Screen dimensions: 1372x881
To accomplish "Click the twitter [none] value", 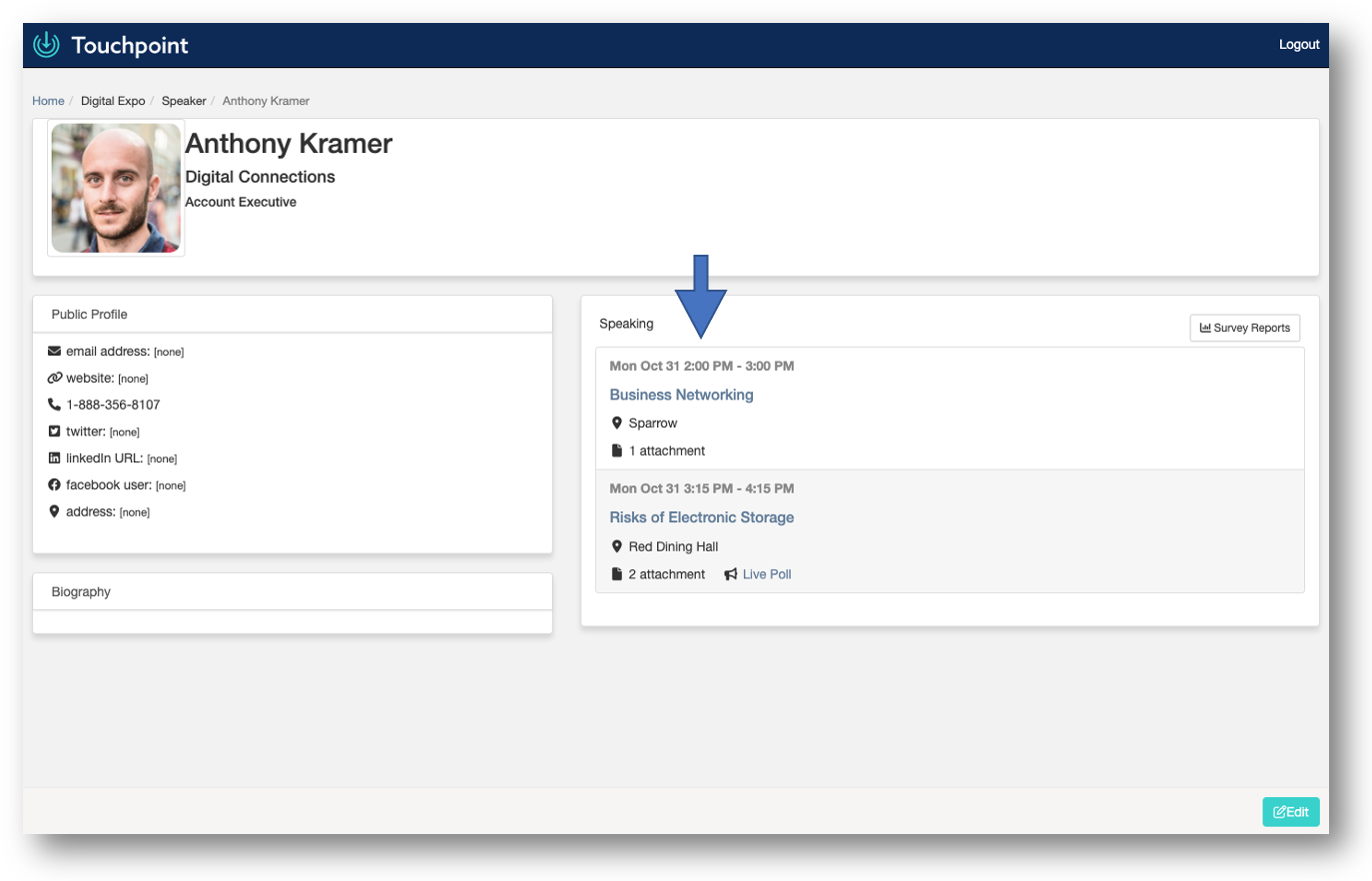I will (125, 433).
